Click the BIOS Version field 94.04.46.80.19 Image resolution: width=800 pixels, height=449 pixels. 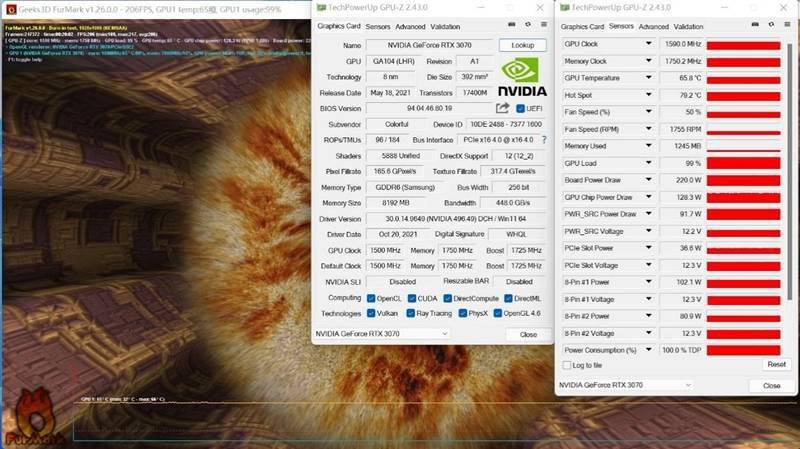click(x=430, y=109)
